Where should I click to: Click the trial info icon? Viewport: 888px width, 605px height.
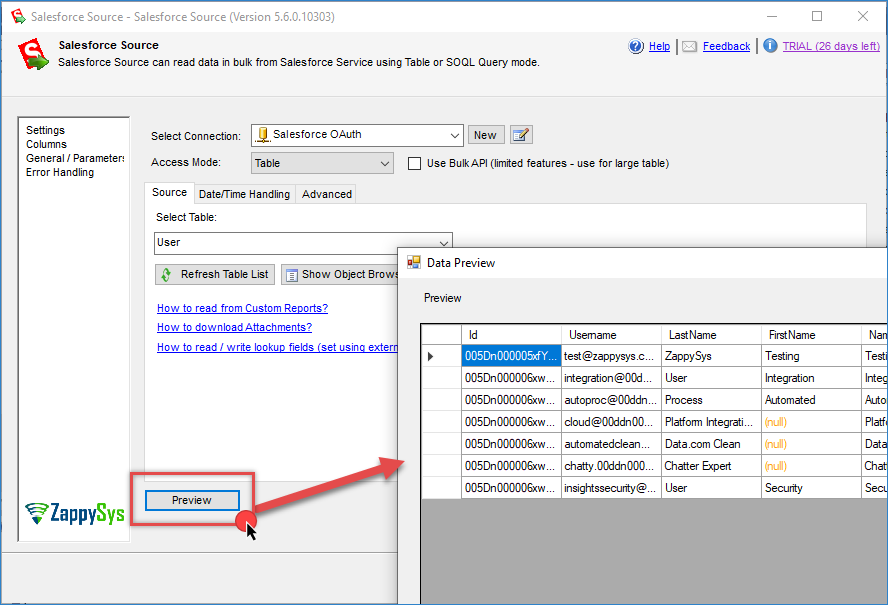coord(770,45)
